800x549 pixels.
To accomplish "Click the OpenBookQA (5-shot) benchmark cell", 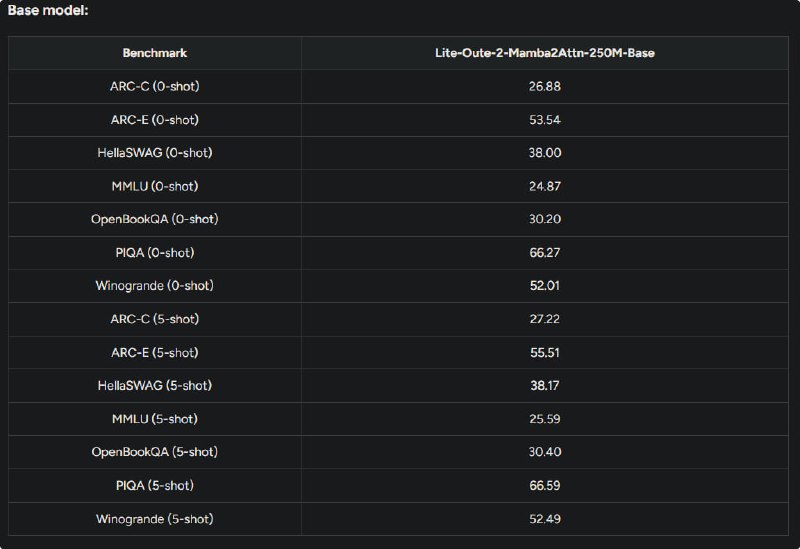I will pos(155,452).
